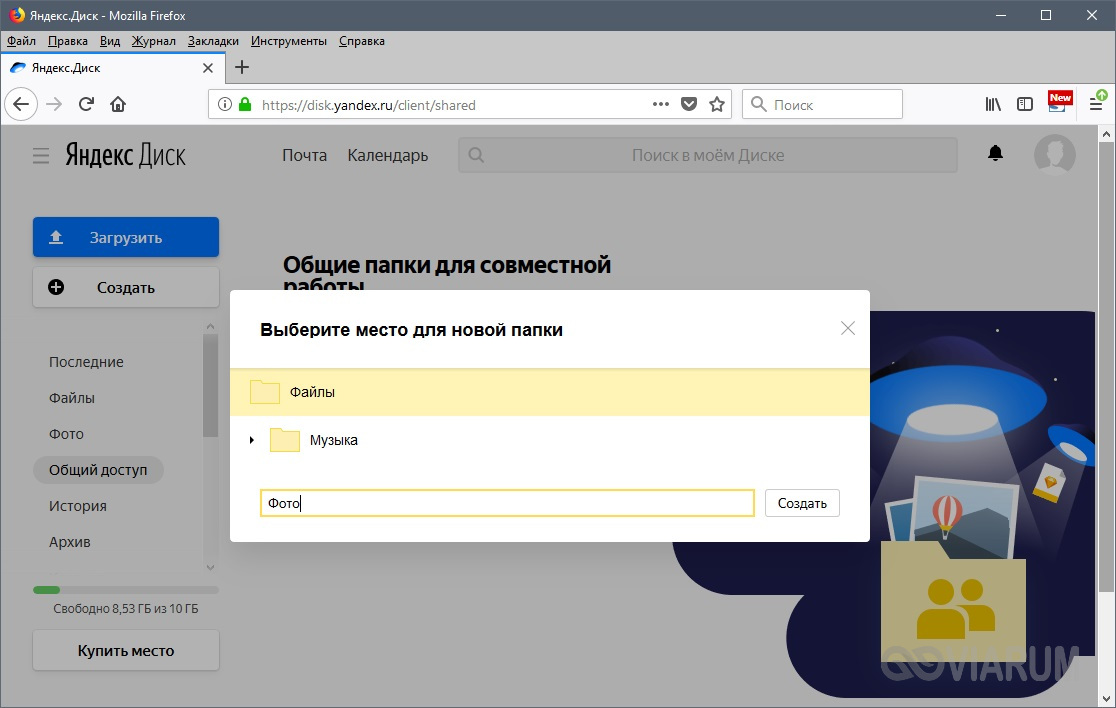This screenshot has height=708, width=1116.
Task: Open the Почта link
Action: pos(305,155)
